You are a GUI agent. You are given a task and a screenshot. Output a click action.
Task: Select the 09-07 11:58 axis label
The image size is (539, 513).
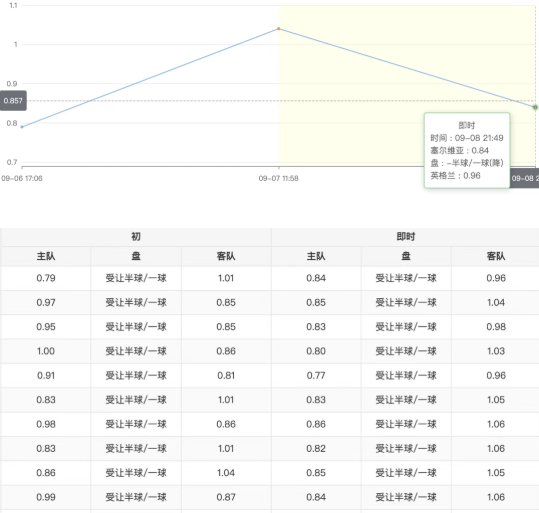pyautogui.click(x=278, y=178)
